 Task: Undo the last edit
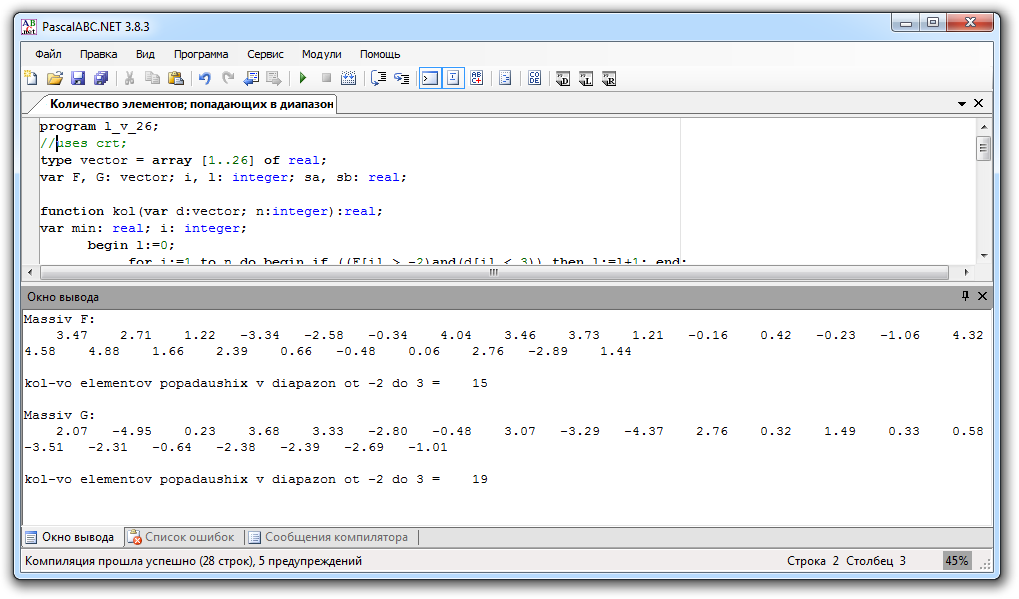point(204,78)
